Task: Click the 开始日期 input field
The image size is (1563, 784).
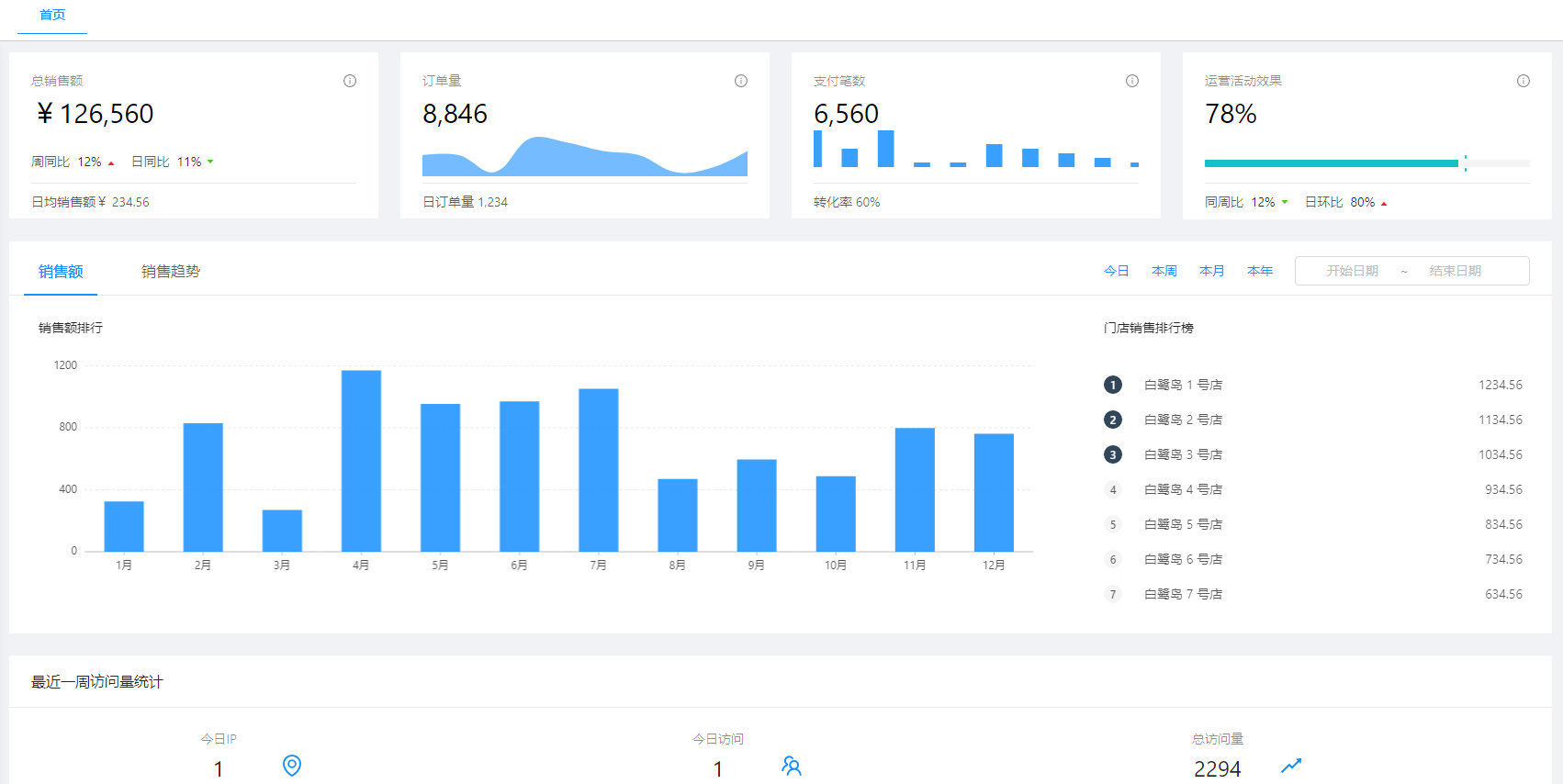Action: [1352, 271]
